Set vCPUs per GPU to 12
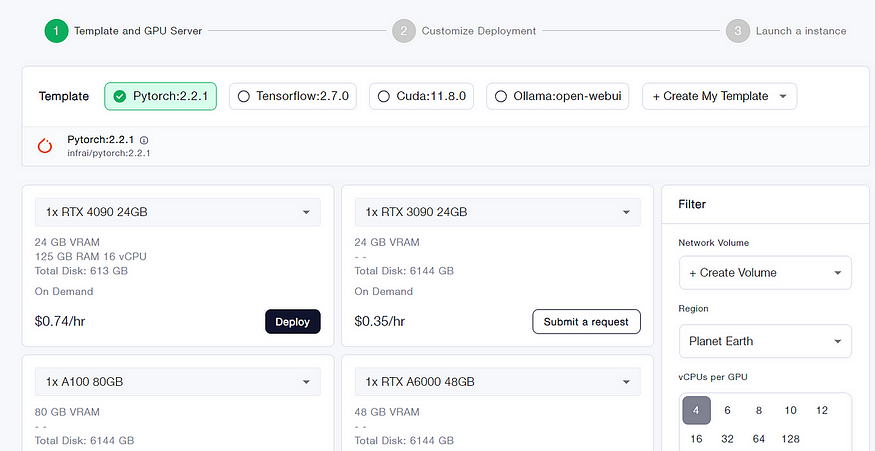The image size is (875, 451). click(821, 410)
